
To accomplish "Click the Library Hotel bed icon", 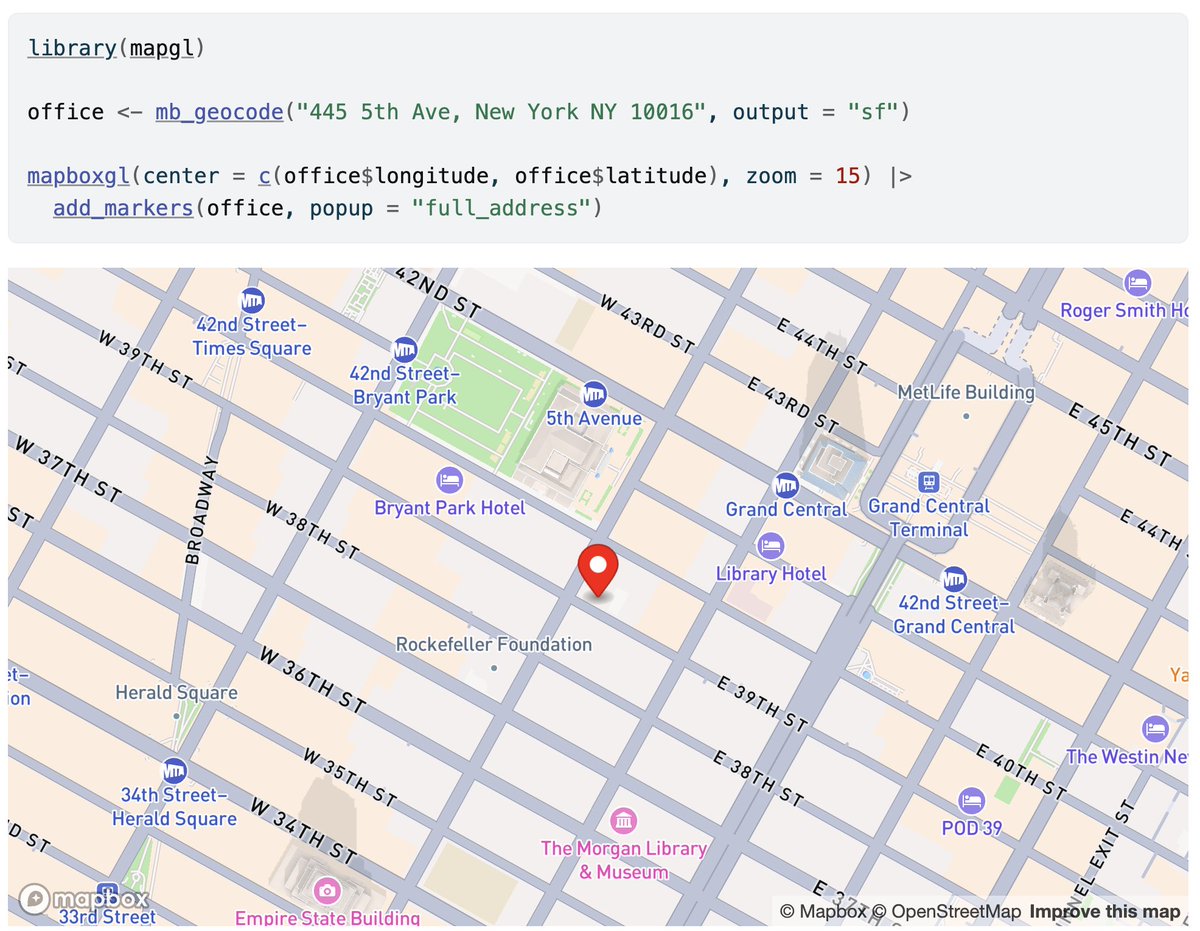I will (x=771, y=546).
